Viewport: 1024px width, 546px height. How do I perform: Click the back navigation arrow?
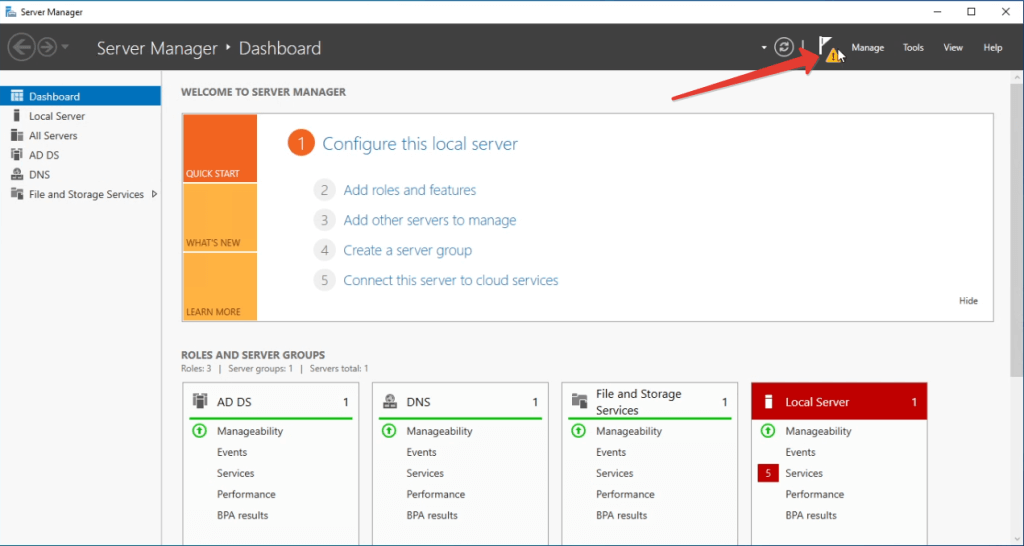click(x=21, y=48)
